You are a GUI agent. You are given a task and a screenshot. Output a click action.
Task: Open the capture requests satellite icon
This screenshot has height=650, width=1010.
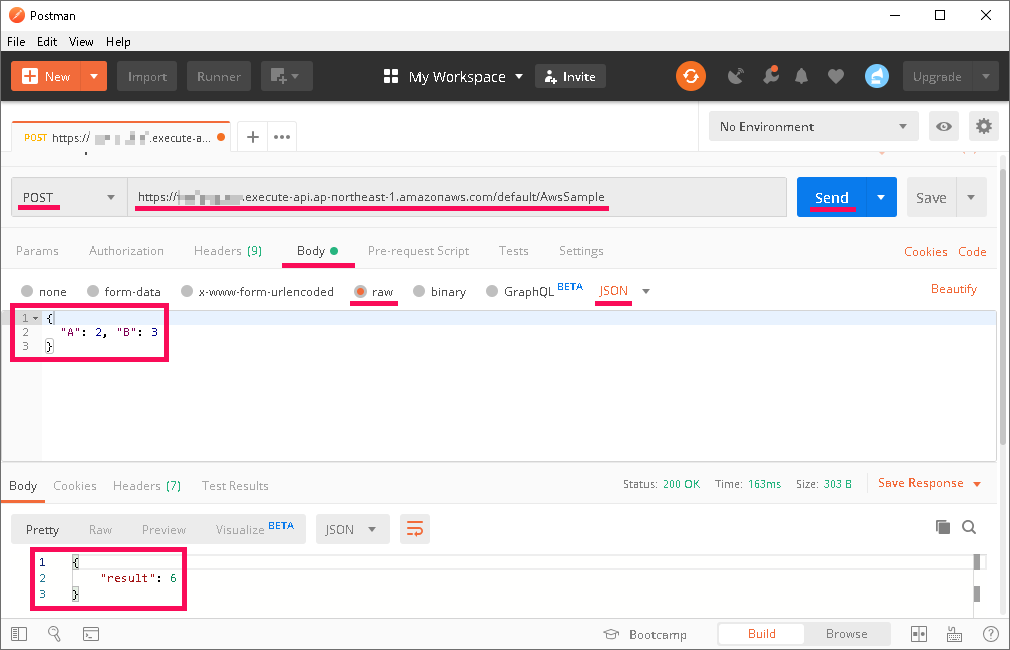pyautogui.click(x=735, y=77)
